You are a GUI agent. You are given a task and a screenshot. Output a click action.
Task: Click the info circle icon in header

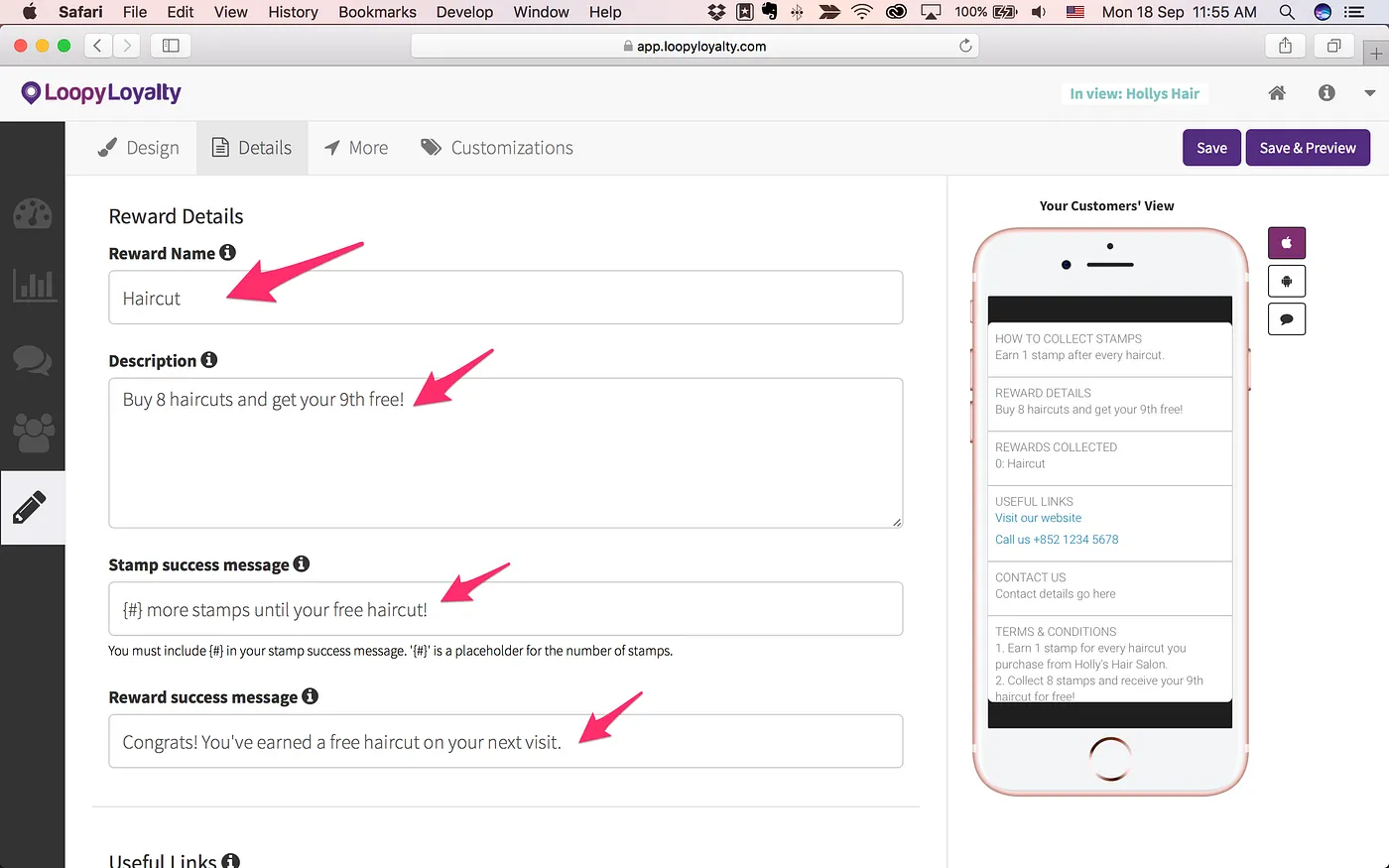(x=1326, y=93)
